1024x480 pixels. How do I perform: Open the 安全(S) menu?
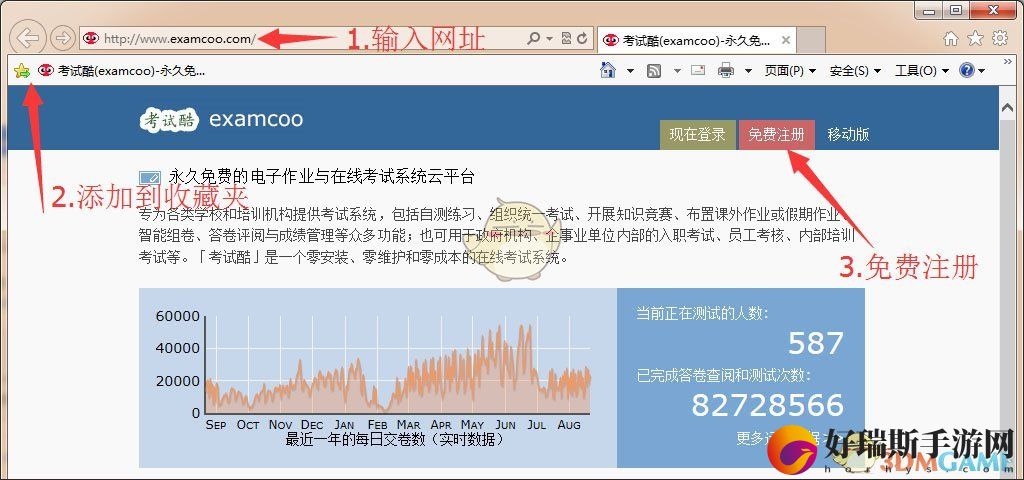[855, 71]
